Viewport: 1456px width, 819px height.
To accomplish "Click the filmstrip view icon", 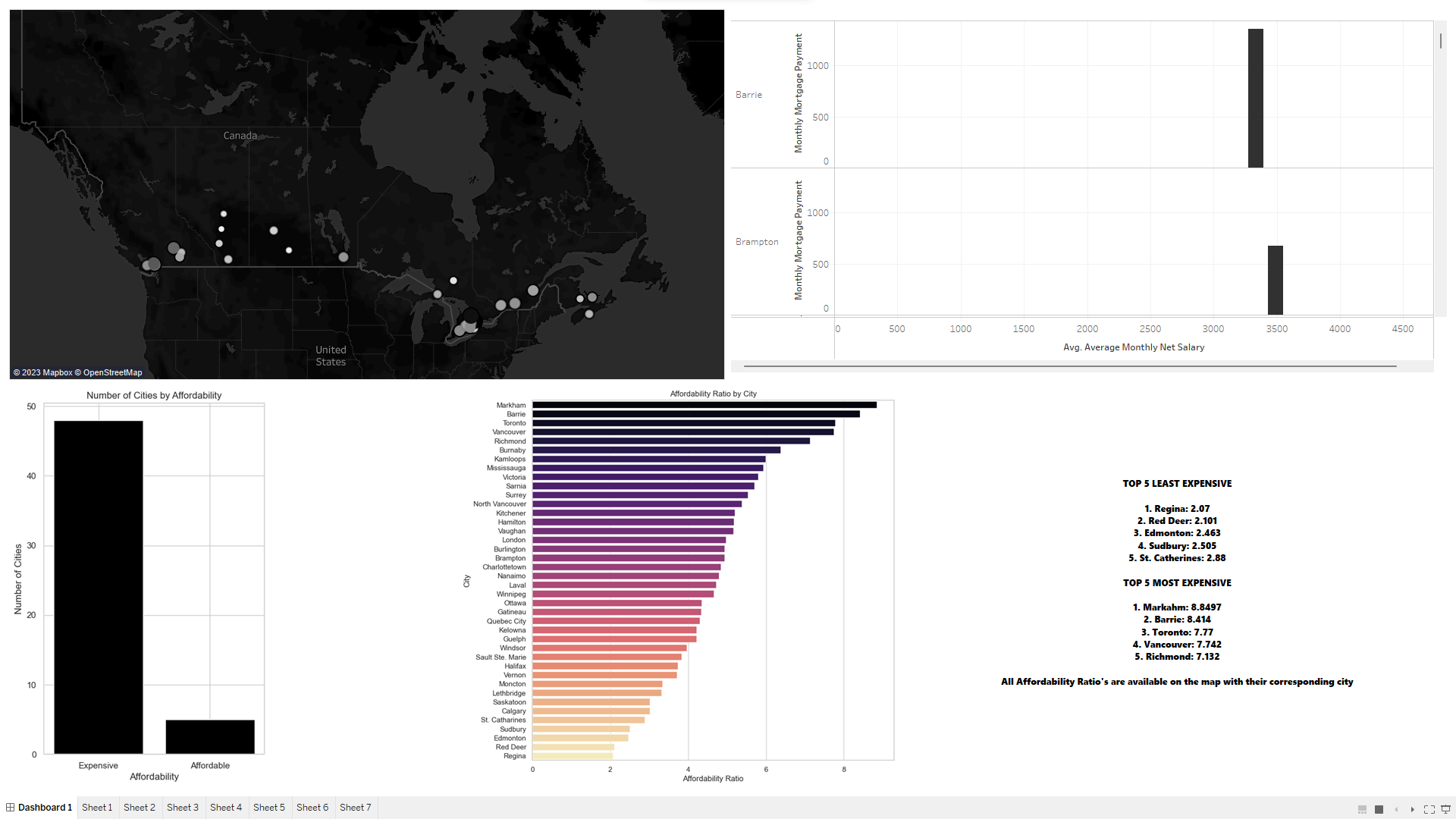I will (x=1362, y=809).
